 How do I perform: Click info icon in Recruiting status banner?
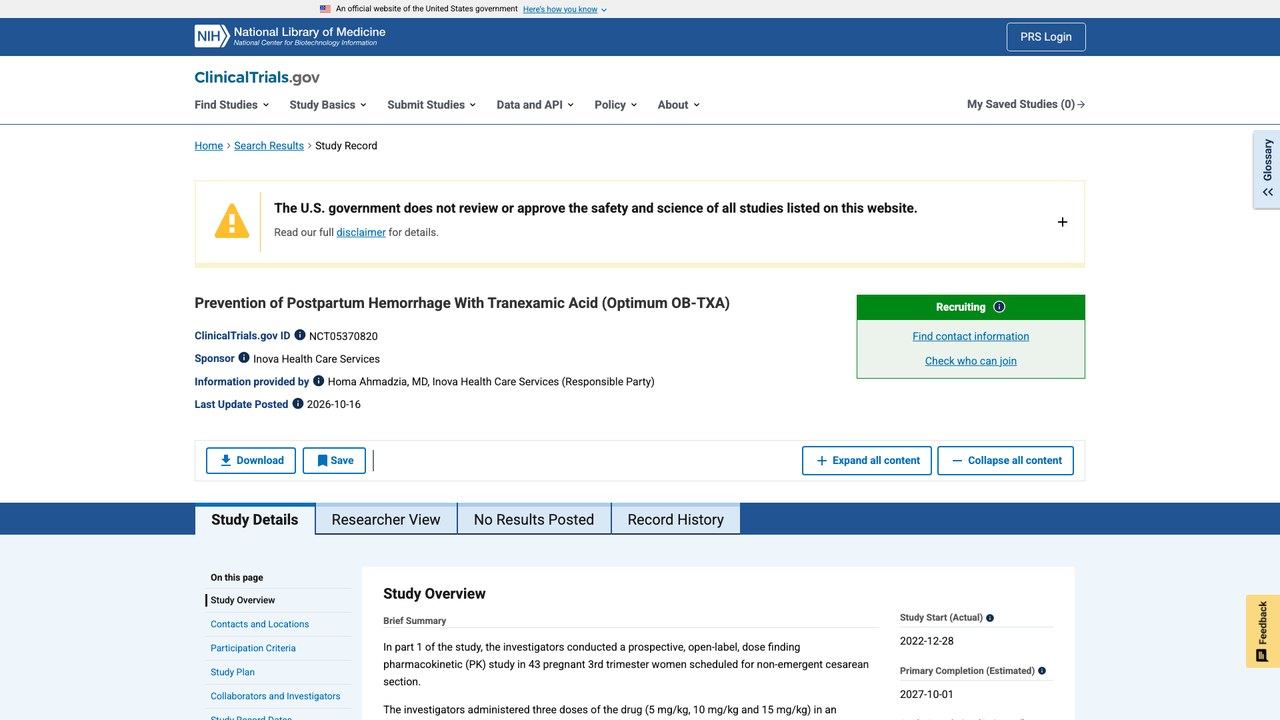tap(999, 307)
